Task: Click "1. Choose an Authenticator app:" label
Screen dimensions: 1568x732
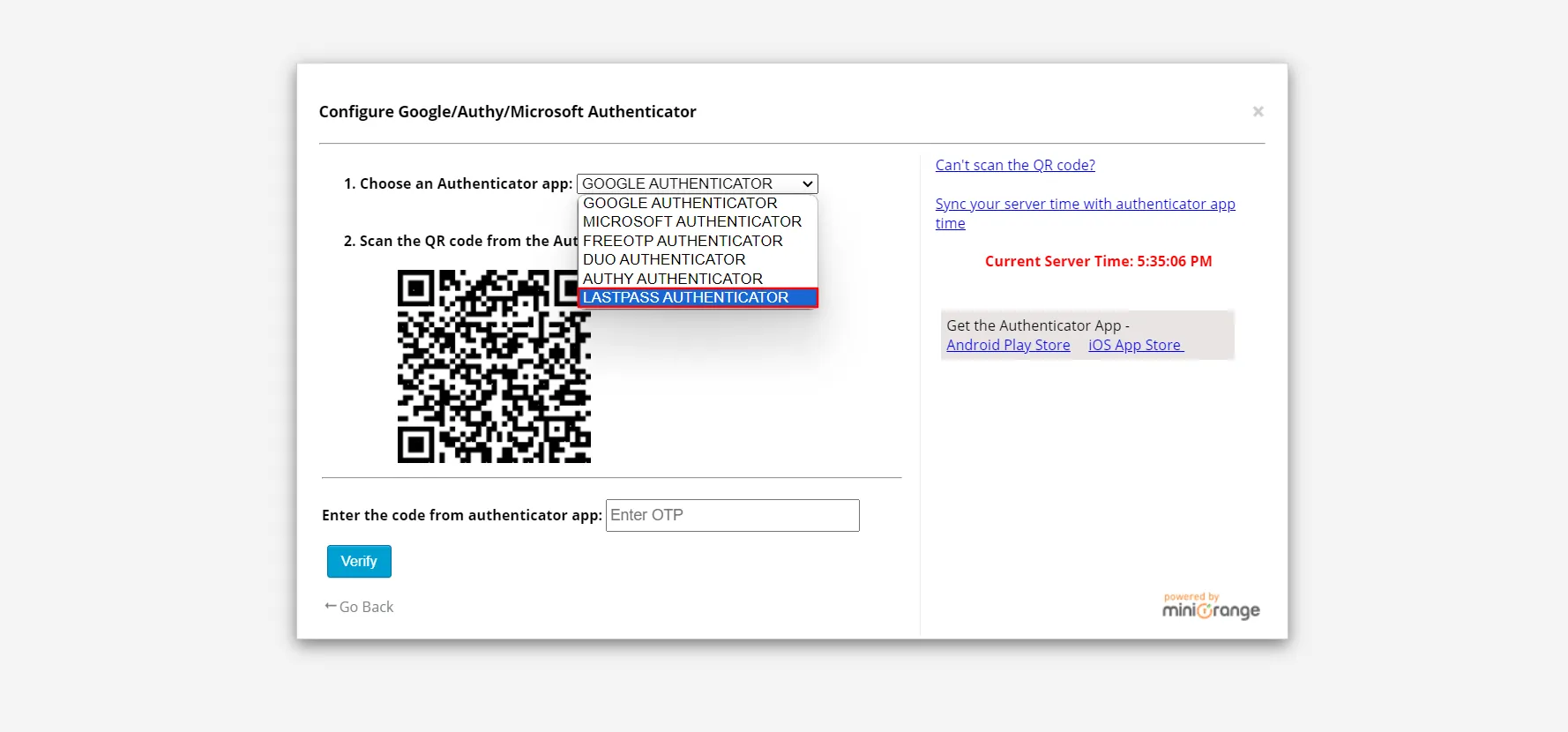Action: 458,183
